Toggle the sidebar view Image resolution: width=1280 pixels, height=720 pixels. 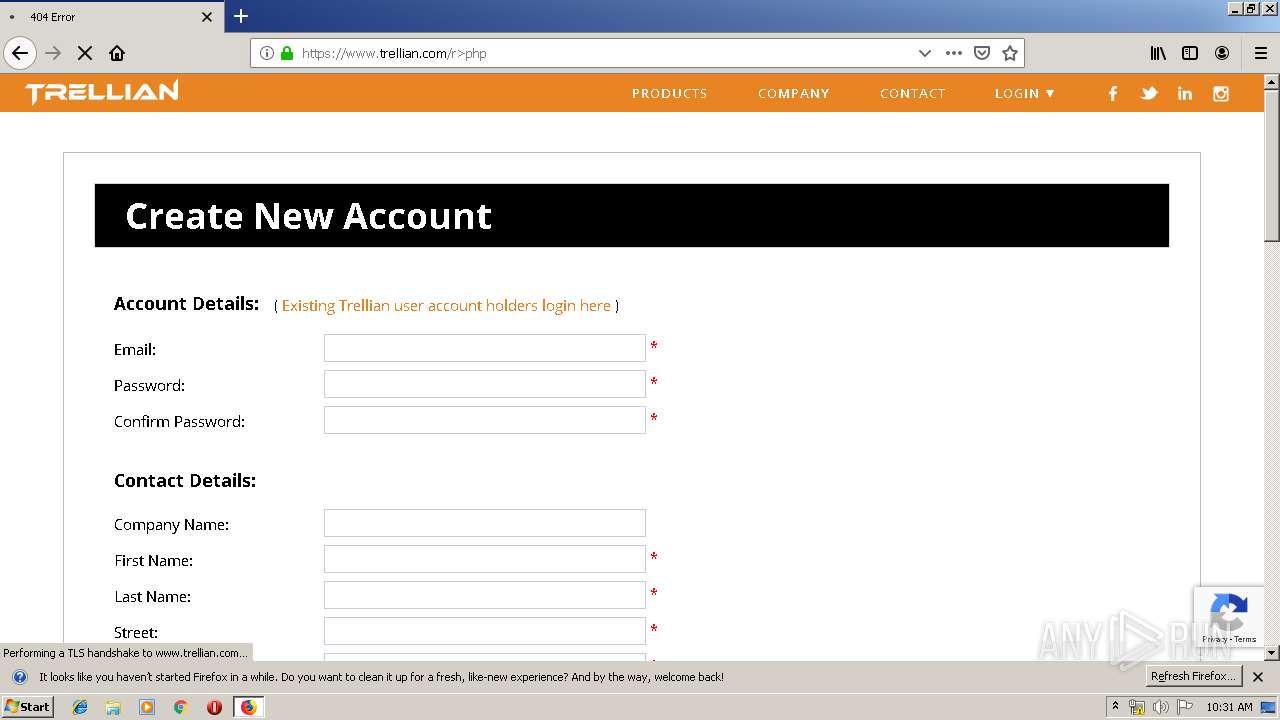pyautogui.click(x=1190, y=53)
